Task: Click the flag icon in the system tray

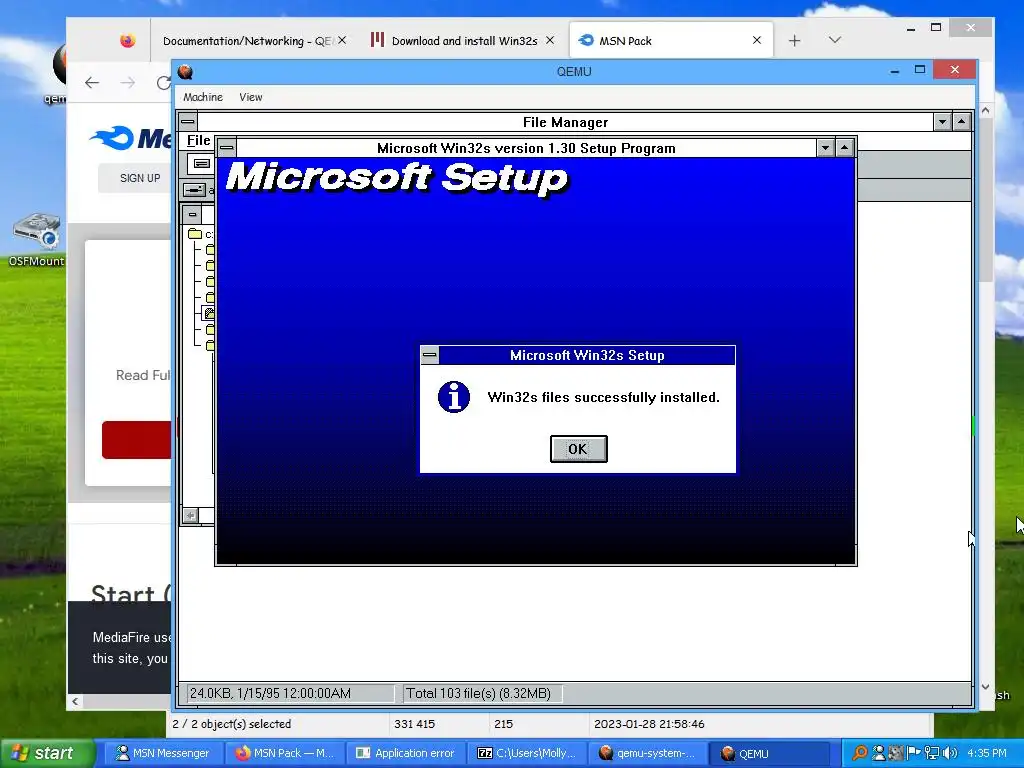Action: pyautogui.click(x=914, y=753)
